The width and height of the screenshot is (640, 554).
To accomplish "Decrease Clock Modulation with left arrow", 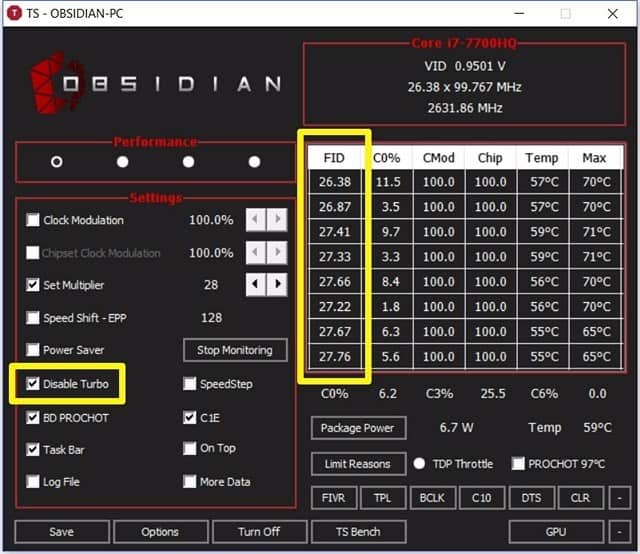I will pos(256,220).
